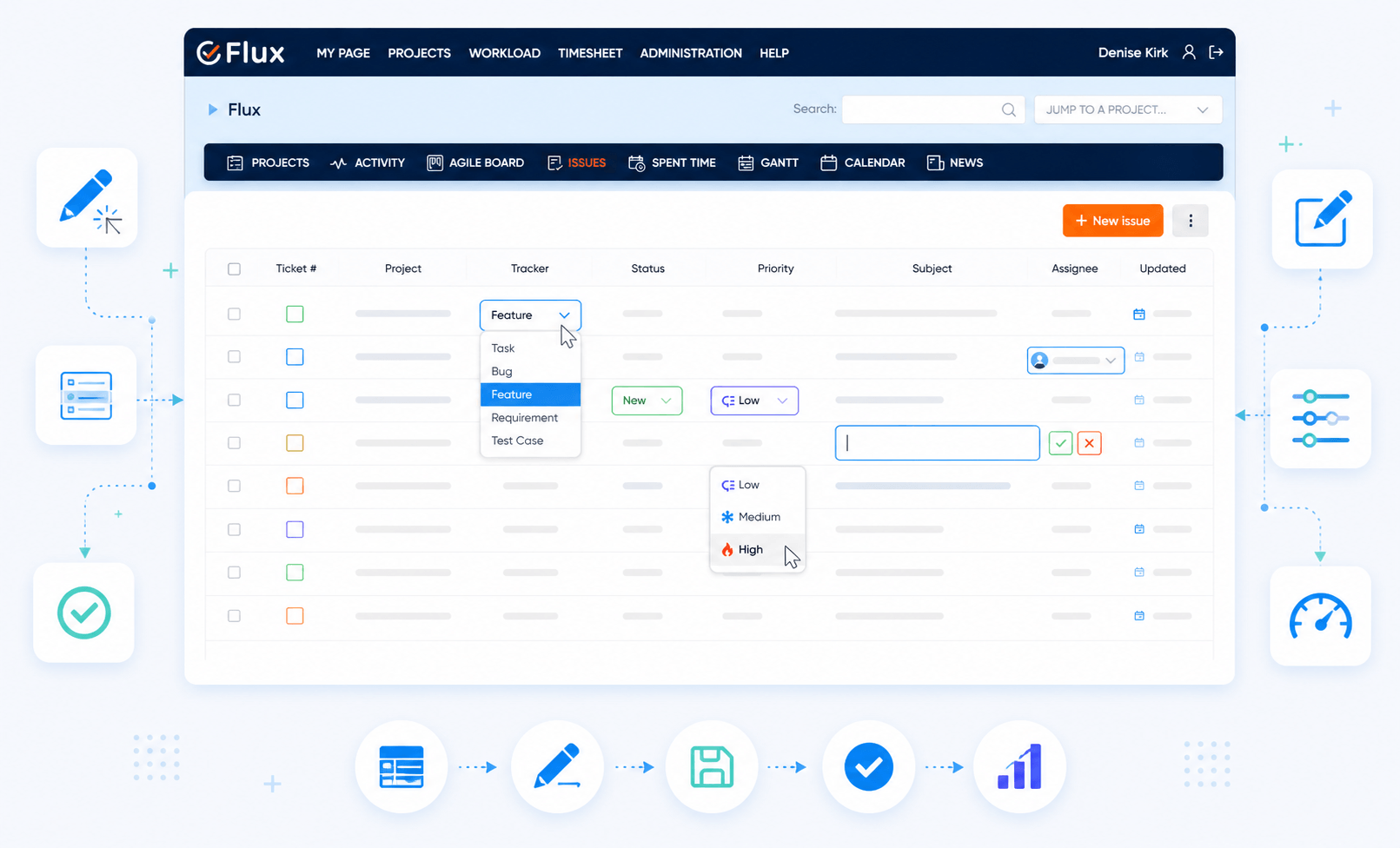This screenshot has height=848, width=1400.
Task: Open the three-dot more options button
Action: point(1191,221)
